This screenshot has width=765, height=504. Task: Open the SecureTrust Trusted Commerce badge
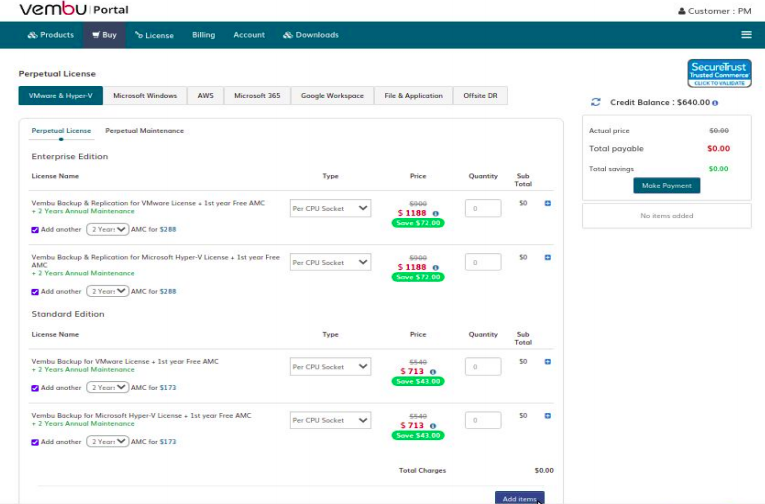(x=719, y=73)
